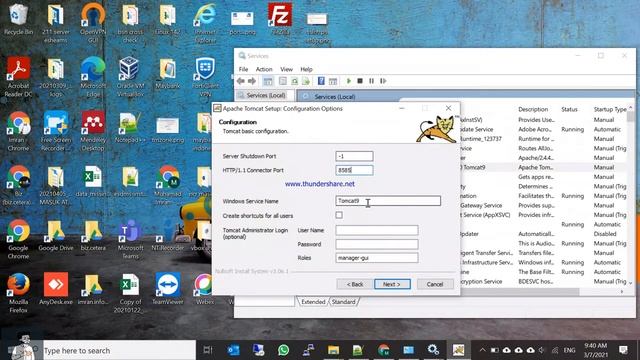Select the Webex desktop icon
The height and width of the screenshot is (360, 640).
204,289
